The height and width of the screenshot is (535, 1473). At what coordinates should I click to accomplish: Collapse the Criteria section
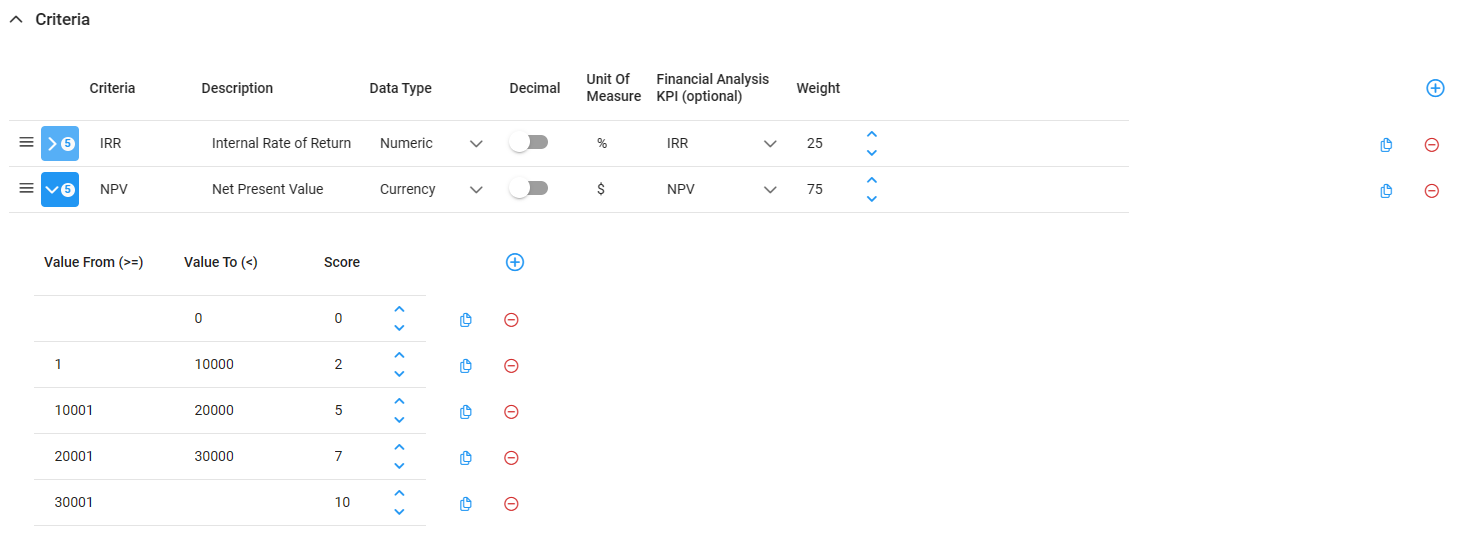(x=15, y=20)
